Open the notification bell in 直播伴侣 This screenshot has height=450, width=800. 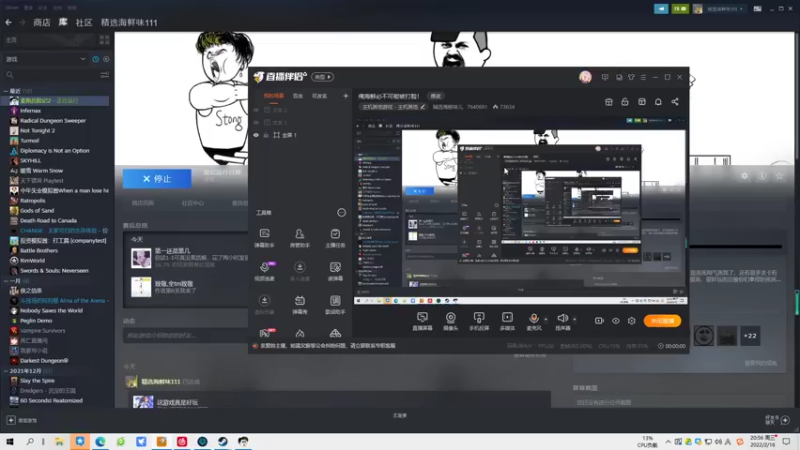pos(658,102)
